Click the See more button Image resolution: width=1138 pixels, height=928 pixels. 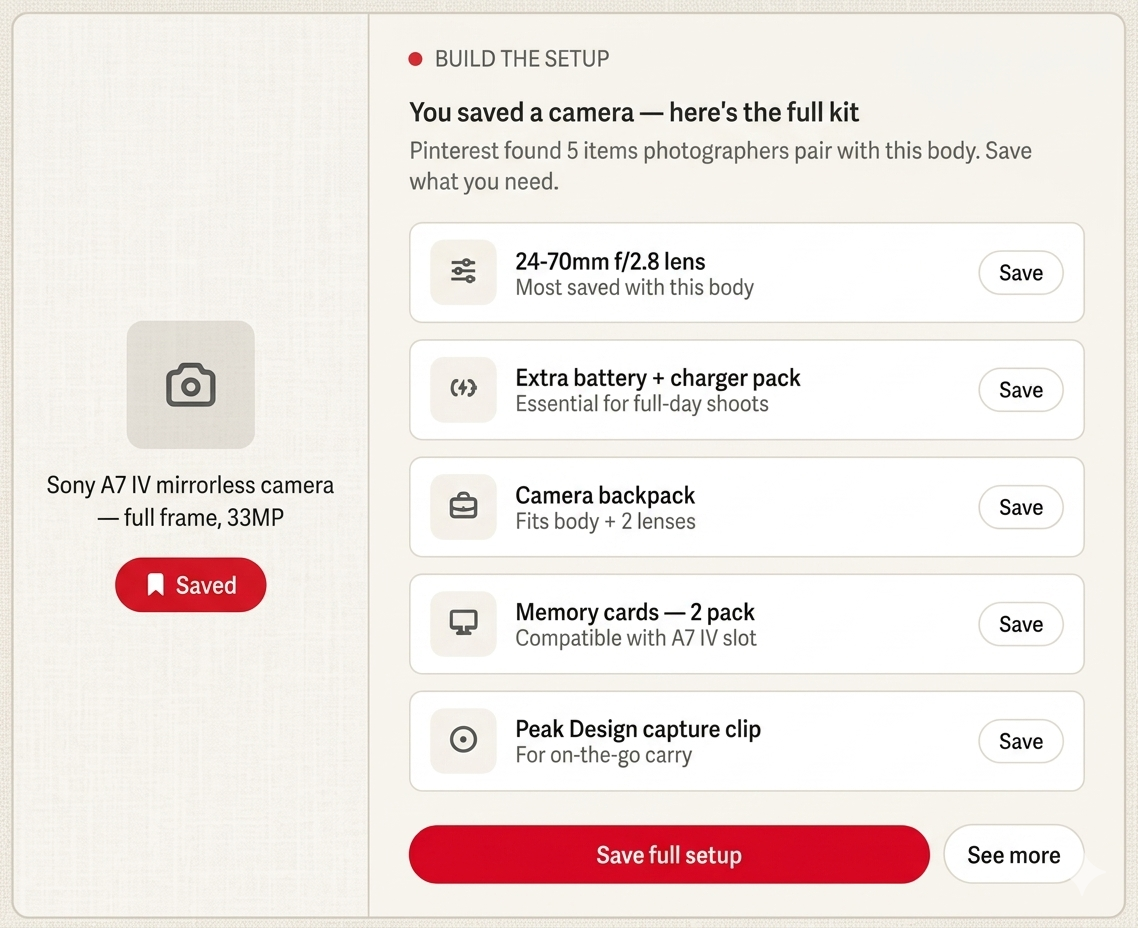point(1014,855)
